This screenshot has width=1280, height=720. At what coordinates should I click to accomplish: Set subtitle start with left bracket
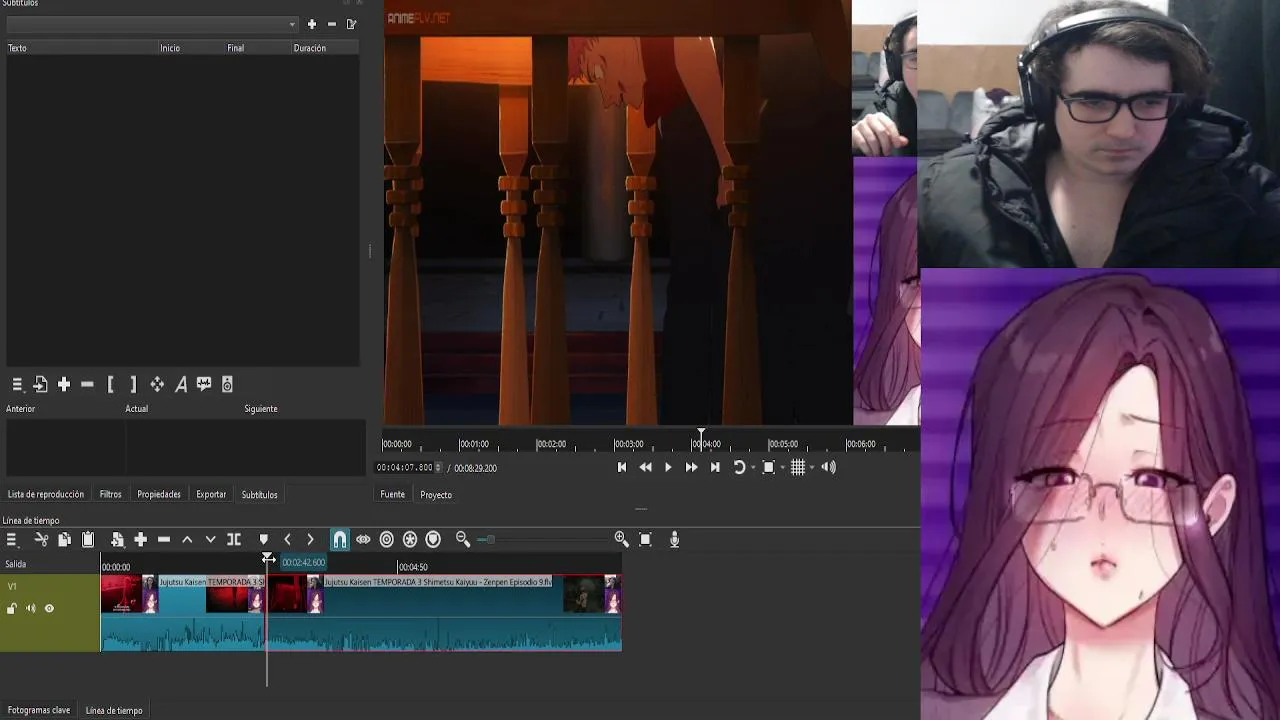pyautogui.click(x=110, y=384)
